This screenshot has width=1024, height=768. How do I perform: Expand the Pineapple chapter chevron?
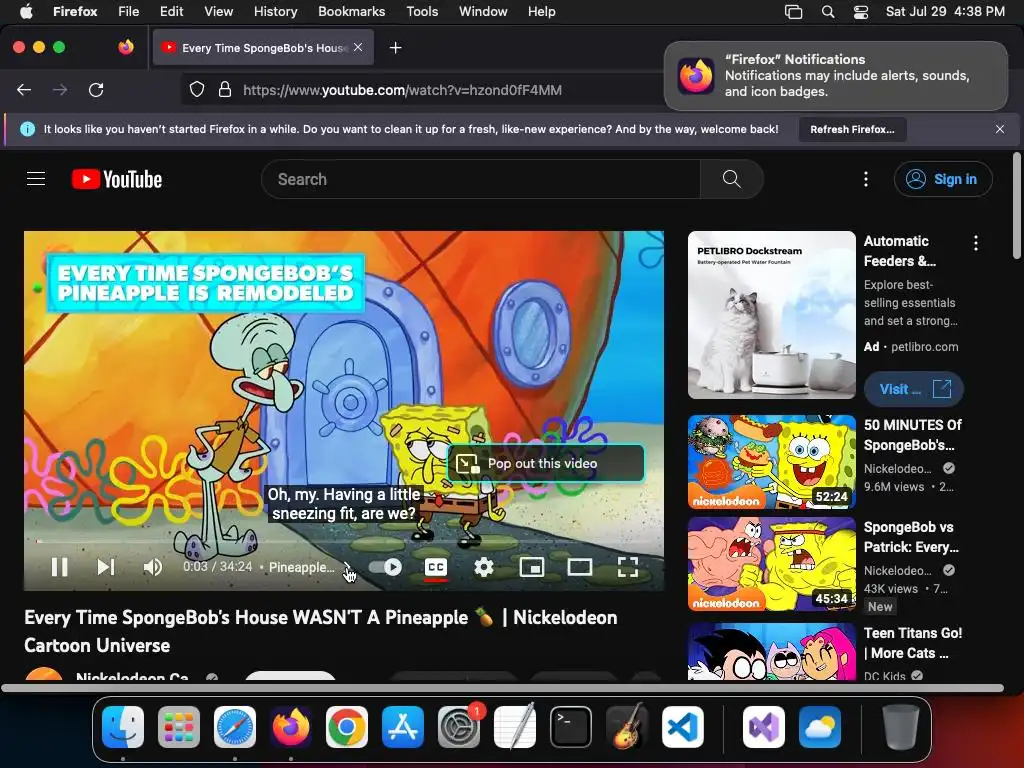[x=347, y=566]
